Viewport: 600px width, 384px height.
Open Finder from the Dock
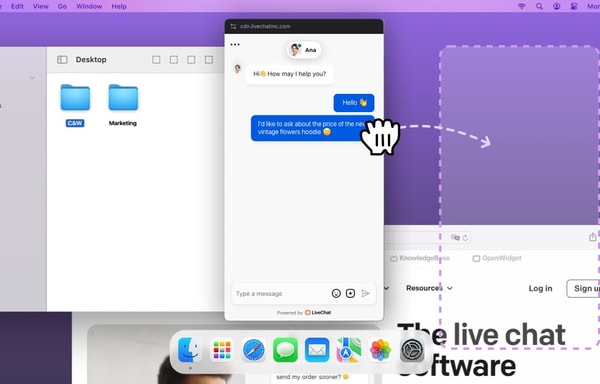click(190, 350)
